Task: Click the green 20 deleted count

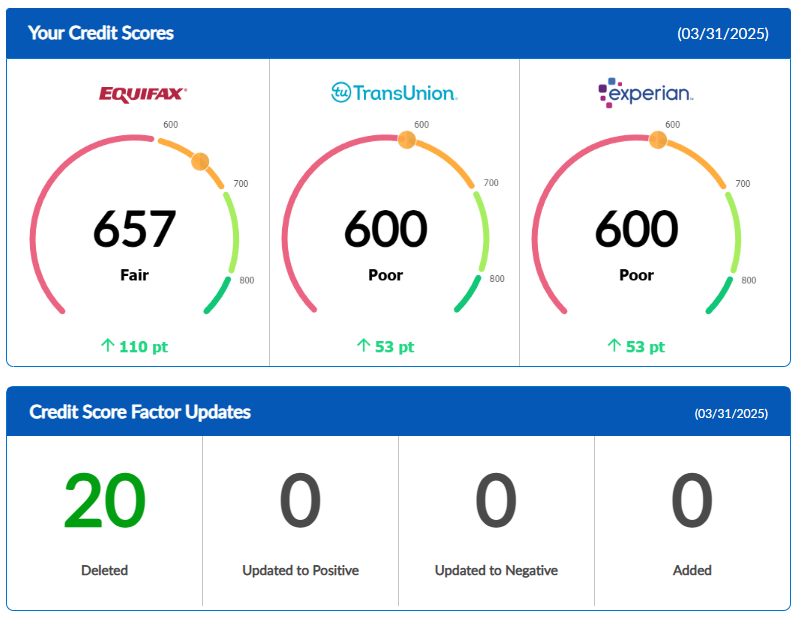Action: click(104, 500)
